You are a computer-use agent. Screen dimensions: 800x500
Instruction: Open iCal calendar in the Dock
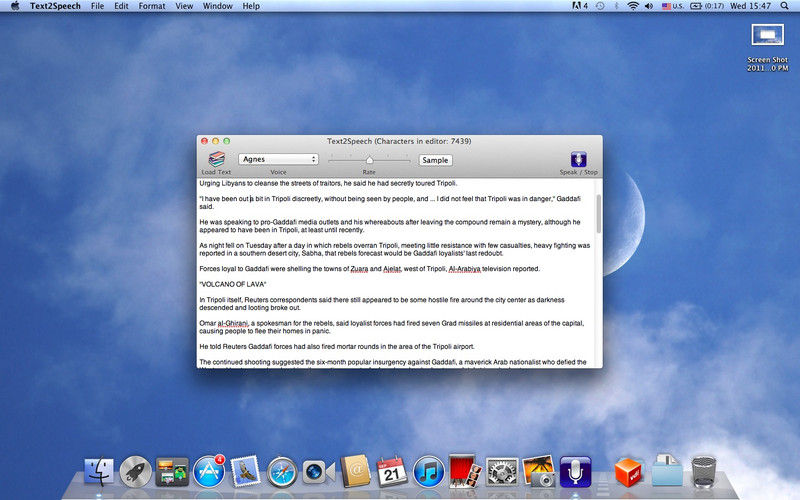point(391,470)
